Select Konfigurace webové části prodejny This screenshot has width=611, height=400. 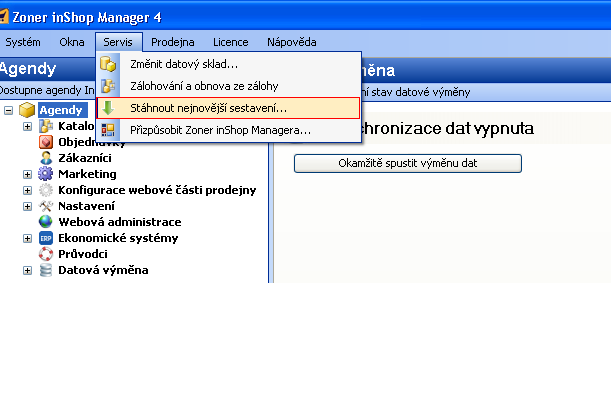tap(157, 190)
